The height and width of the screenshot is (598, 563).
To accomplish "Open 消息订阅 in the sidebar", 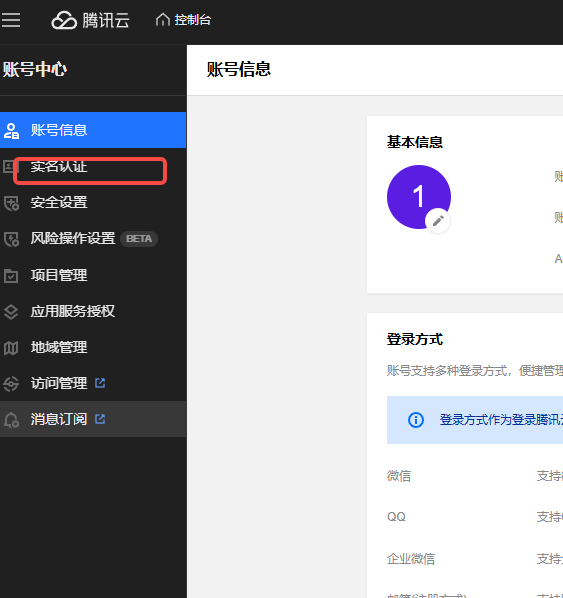I will (x=93, y=419).
